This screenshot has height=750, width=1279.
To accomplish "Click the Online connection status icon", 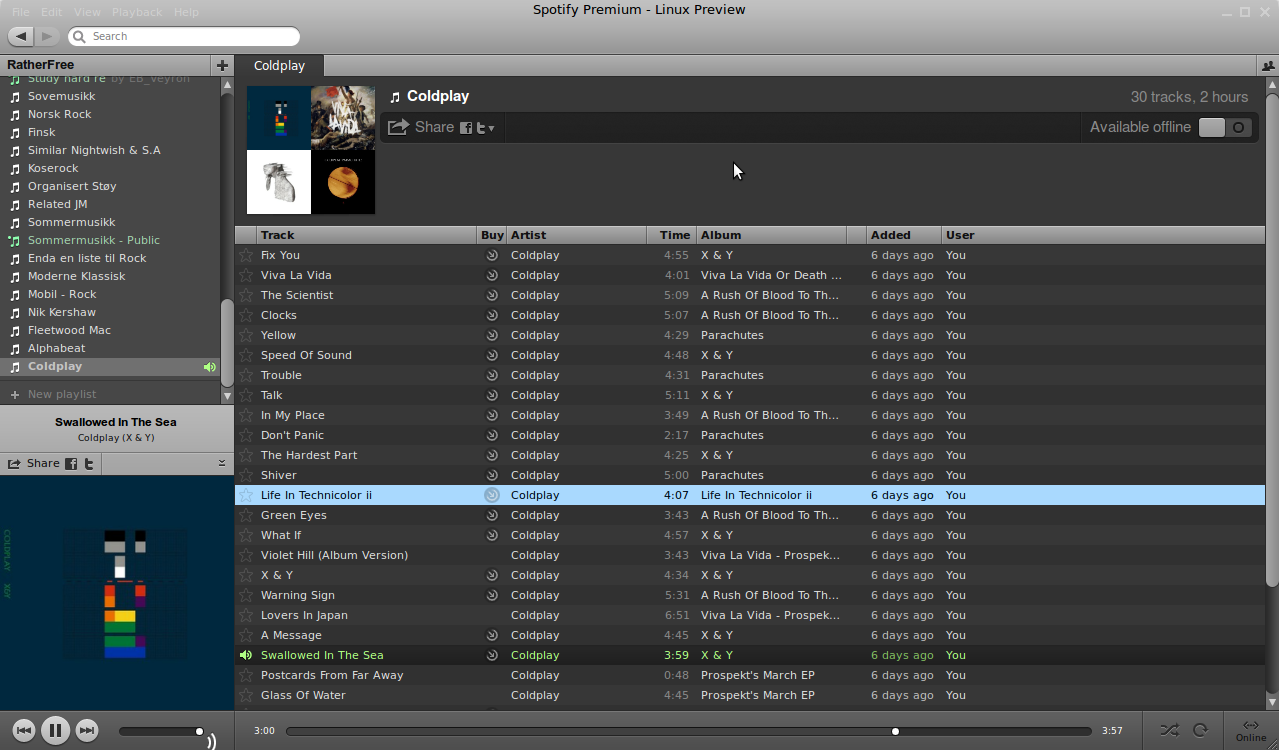I will coord(1250,730).
